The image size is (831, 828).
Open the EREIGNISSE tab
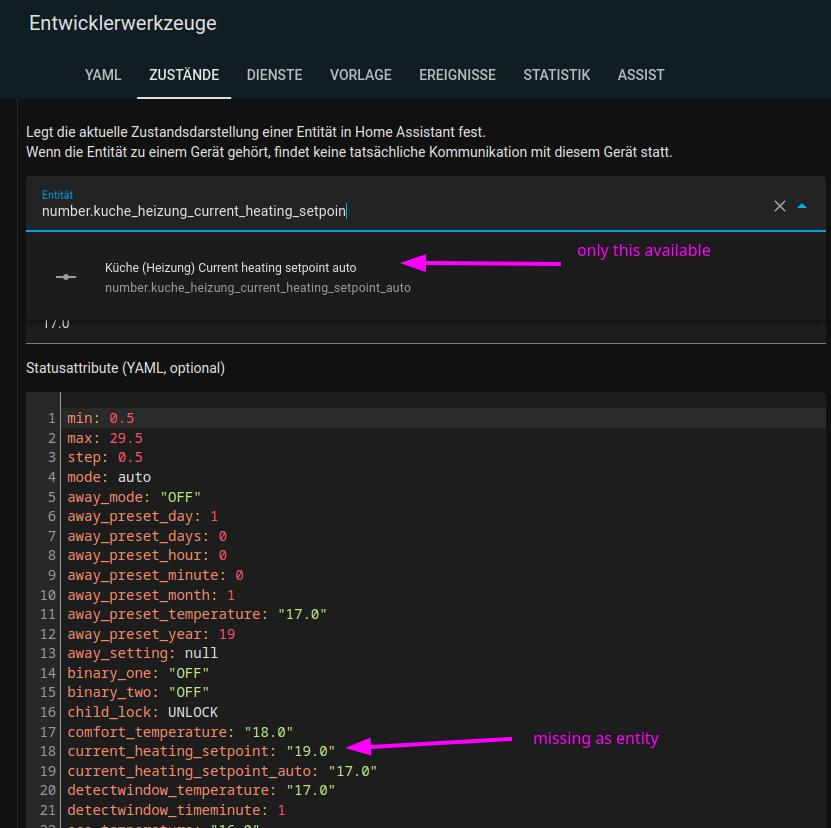point(457,75)
